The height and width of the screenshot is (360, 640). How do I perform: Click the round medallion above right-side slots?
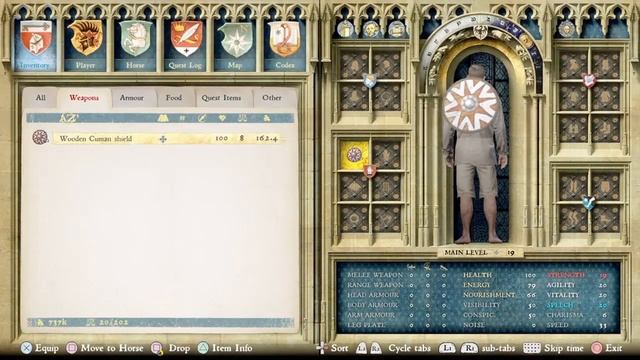click(566, 29)
